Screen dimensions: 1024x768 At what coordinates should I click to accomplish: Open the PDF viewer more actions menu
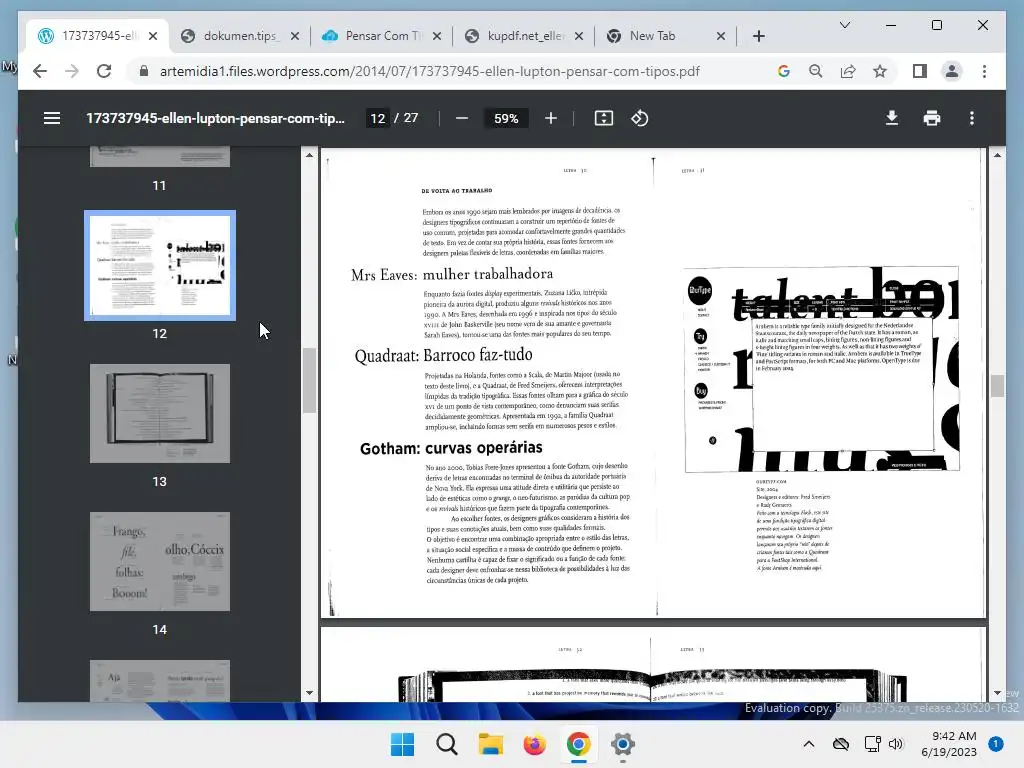coord(972,118)
